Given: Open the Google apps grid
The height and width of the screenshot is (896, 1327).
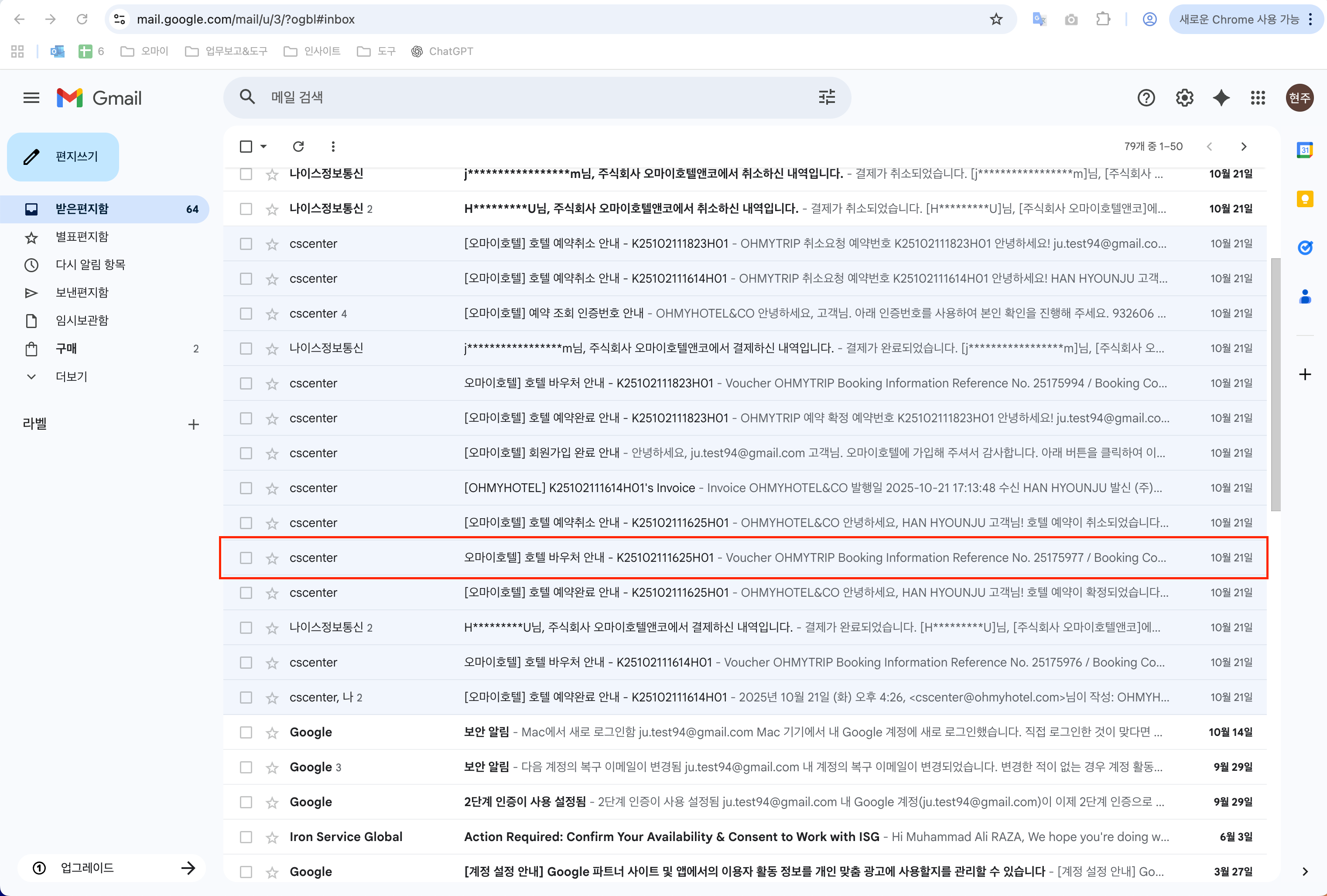Looking at the screenshot, I should (x=1258, y=98).
